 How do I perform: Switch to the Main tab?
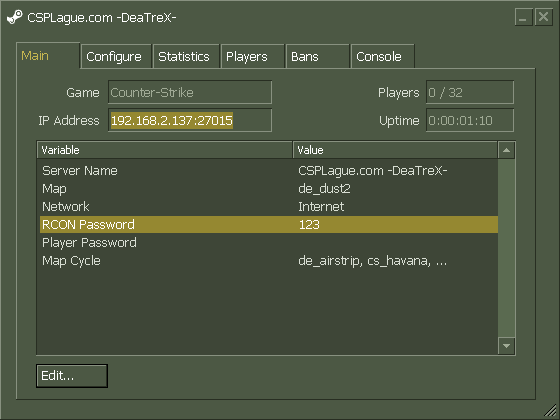click(48, 56)
